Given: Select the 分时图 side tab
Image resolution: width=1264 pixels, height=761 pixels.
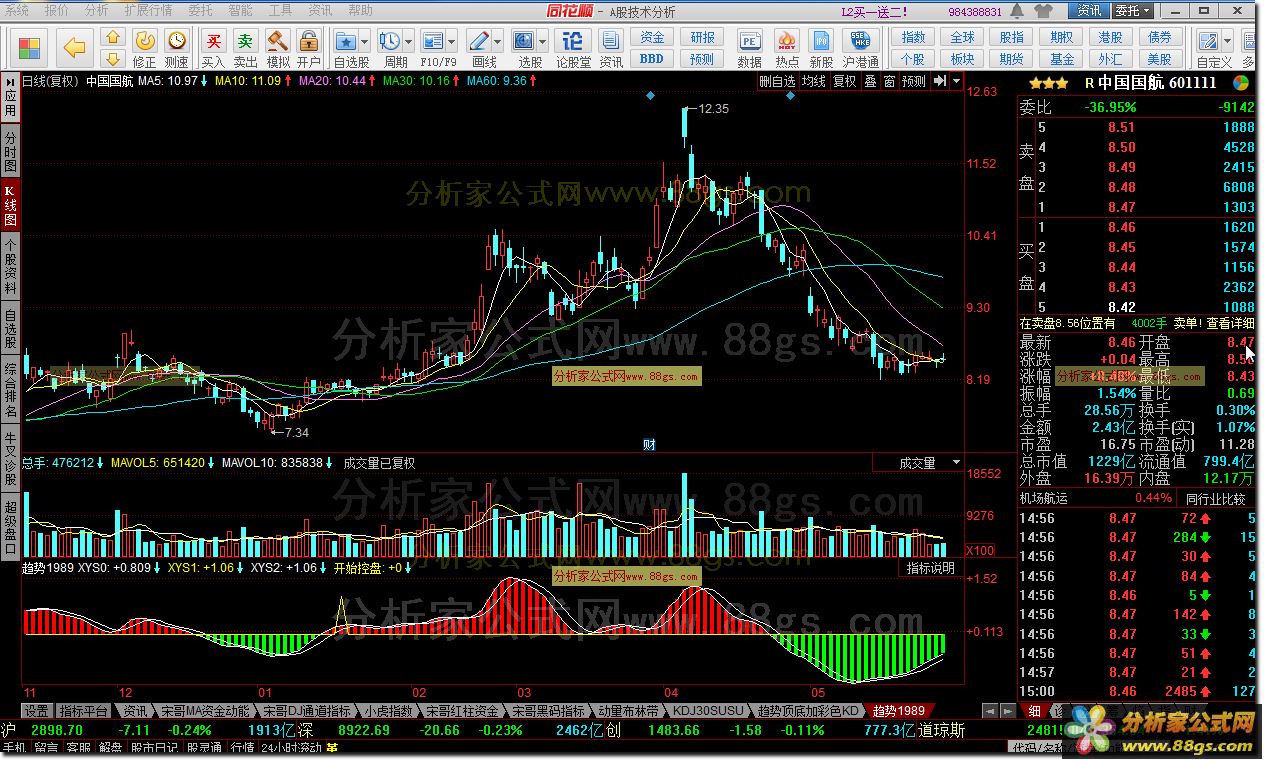Looking at the screenshot, I should click(10, 151).
